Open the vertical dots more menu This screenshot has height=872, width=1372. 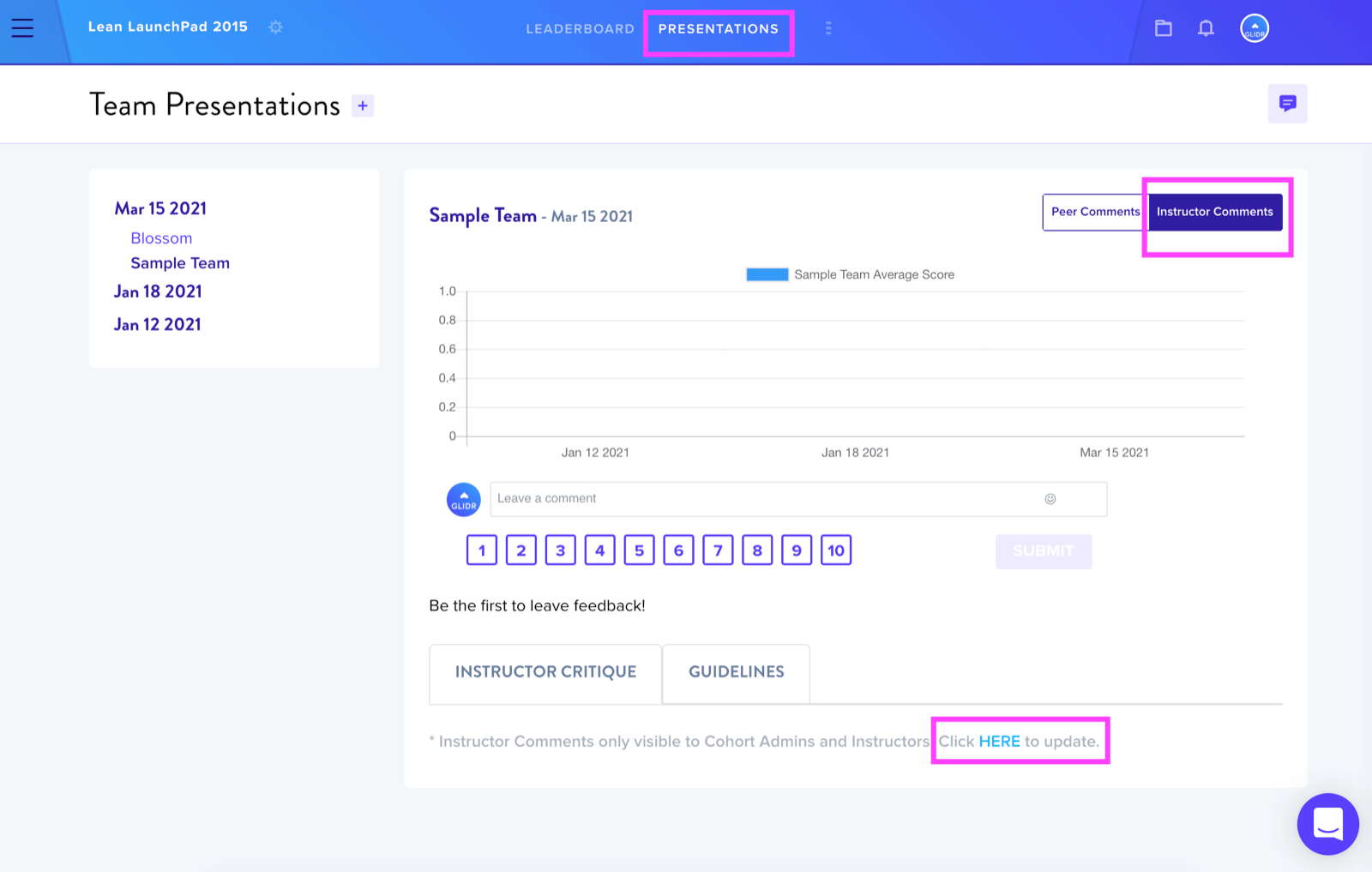click(828, 28)
